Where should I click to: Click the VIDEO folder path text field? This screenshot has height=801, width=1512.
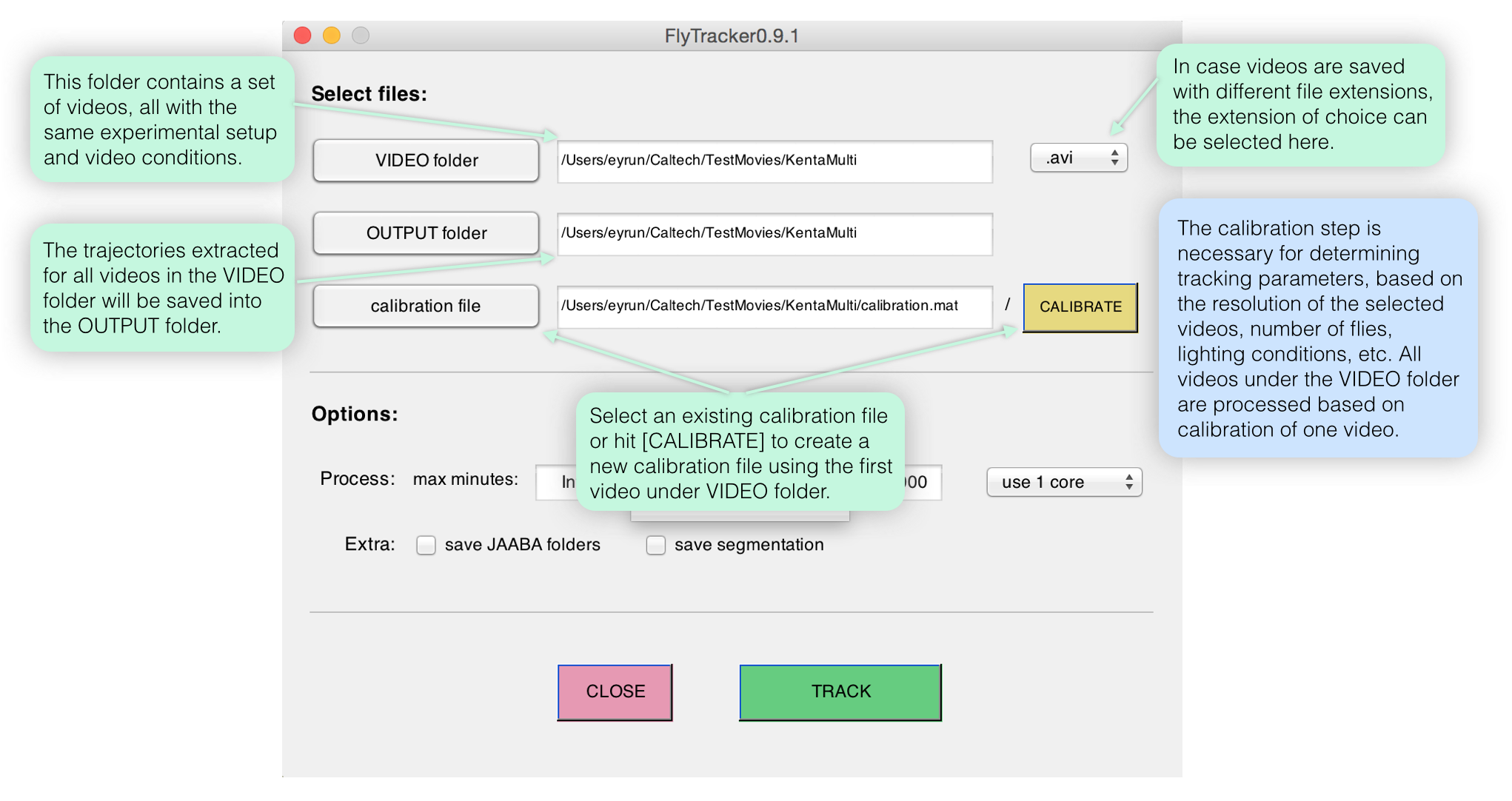pos(774,161)
